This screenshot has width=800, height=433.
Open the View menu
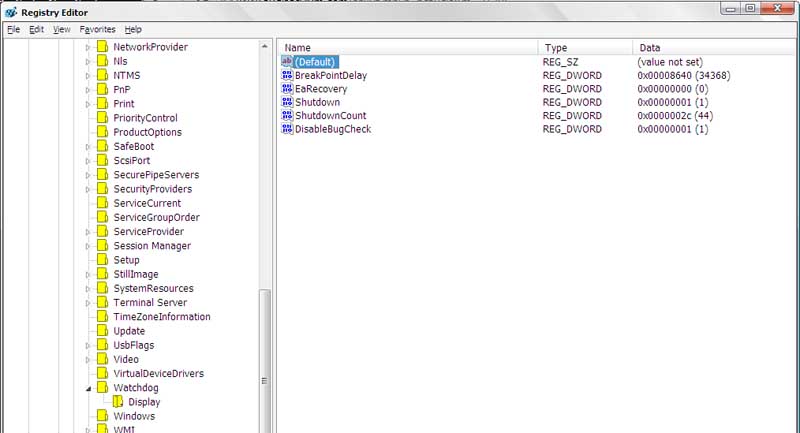pos(62,30)
